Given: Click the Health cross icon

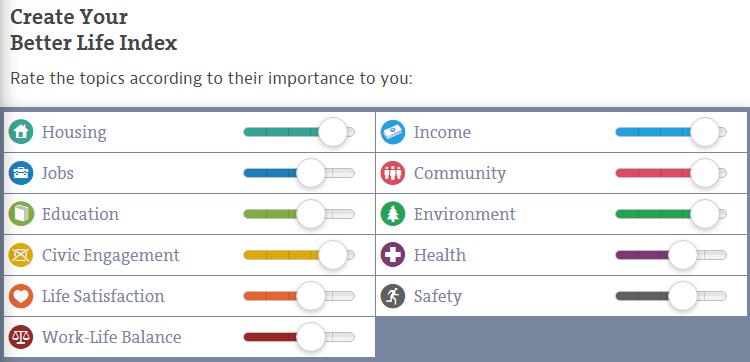Looking at the screenshot, I should pyautogui.click(x=393, y=255).
